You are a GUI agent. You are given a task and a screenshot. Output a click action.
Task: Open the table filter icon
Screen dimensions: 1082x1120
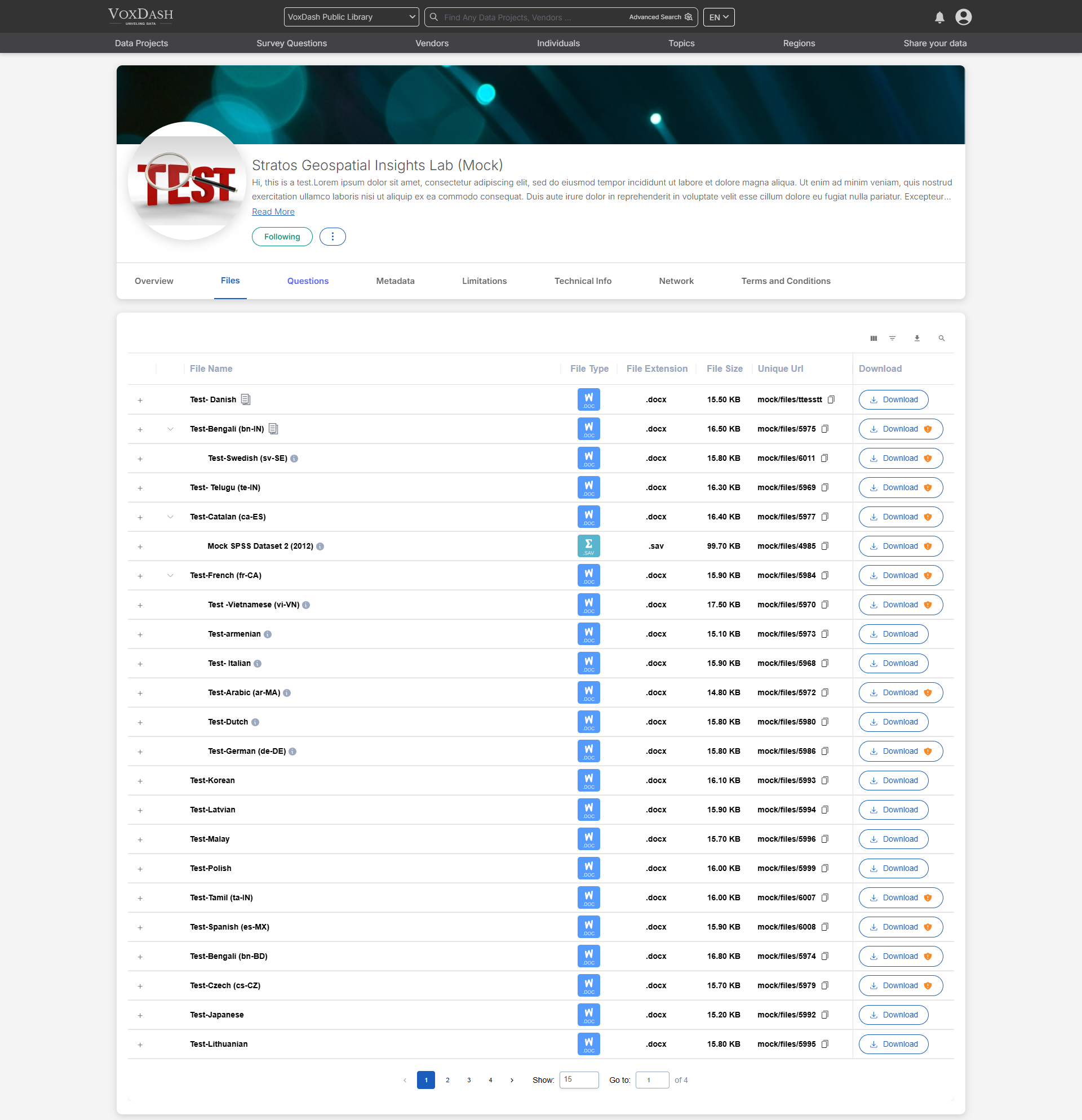pos(892,338)
